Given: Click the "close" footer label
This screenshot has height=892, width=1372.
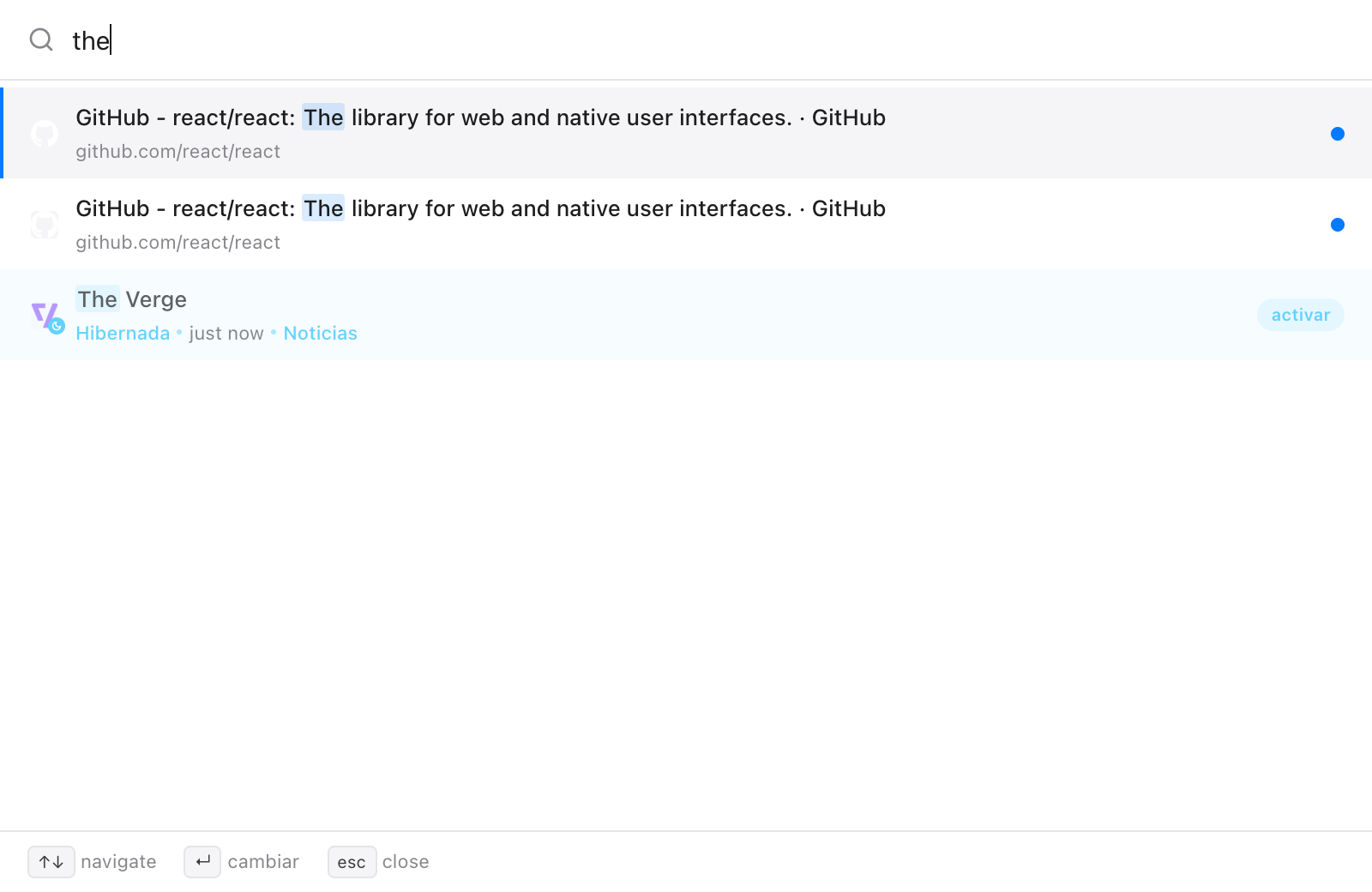Looking at the screenshot, I should [x=406, y=862].
